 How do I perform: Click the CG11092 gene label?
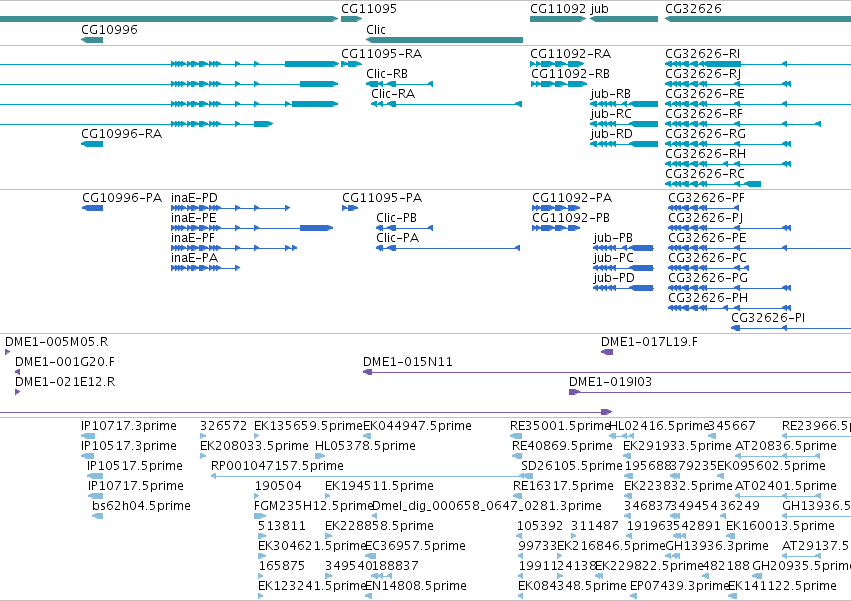point(558,9)
